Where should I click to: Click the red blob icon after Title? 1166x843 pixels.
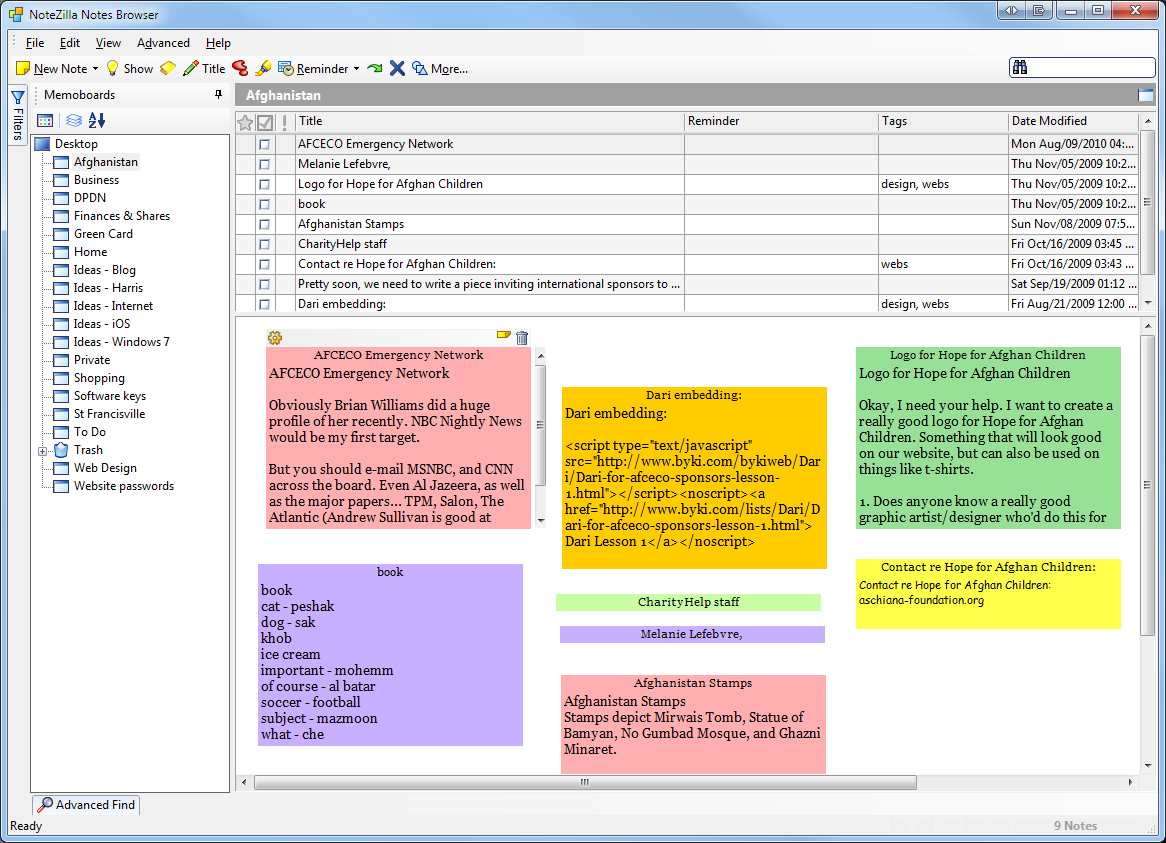coord(239,68)
